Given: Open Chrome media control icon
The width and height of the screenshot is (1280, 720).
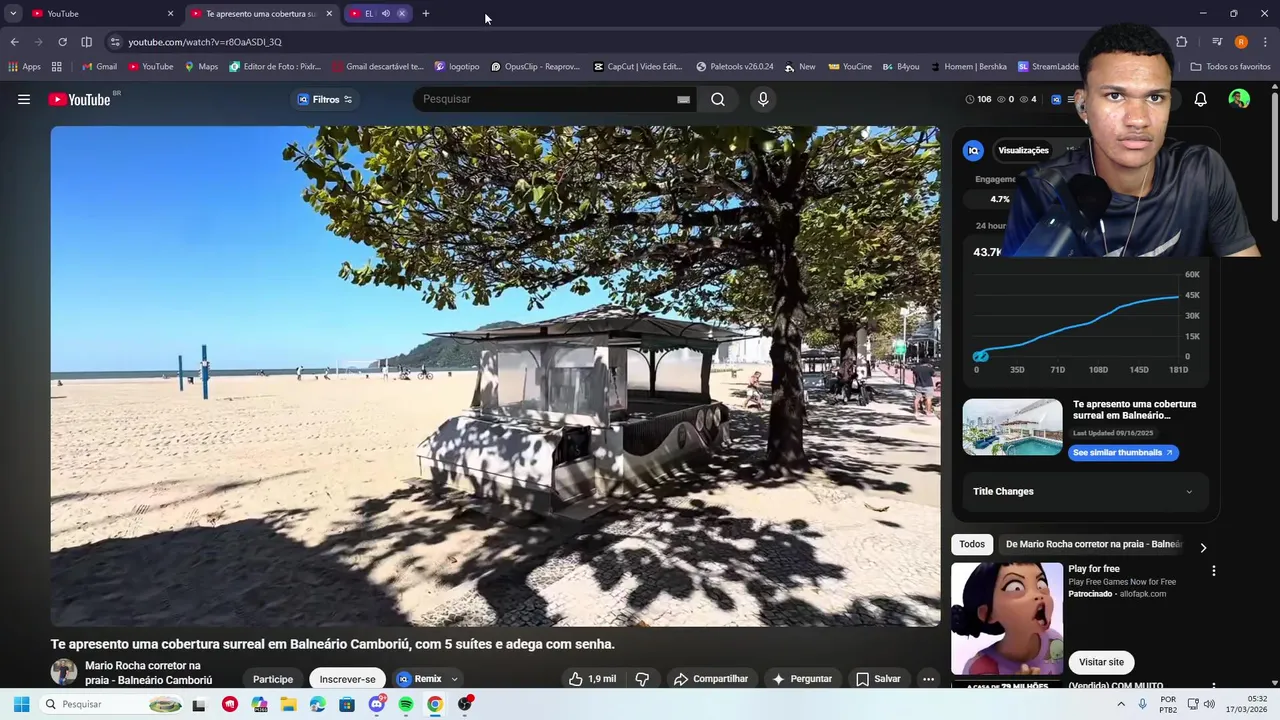Looking at the screenshot, I should tap(1217, 42).
